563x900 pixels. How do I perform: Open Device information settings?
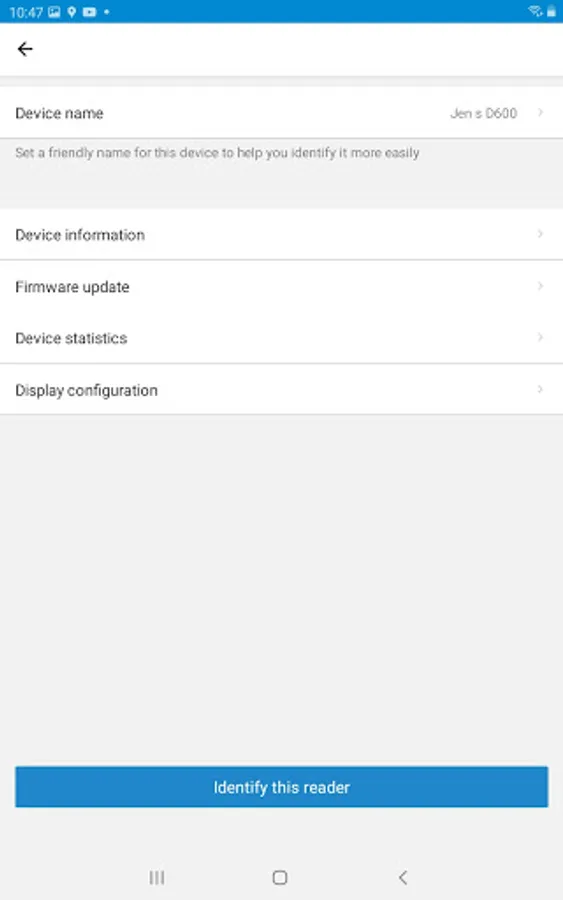281,234
